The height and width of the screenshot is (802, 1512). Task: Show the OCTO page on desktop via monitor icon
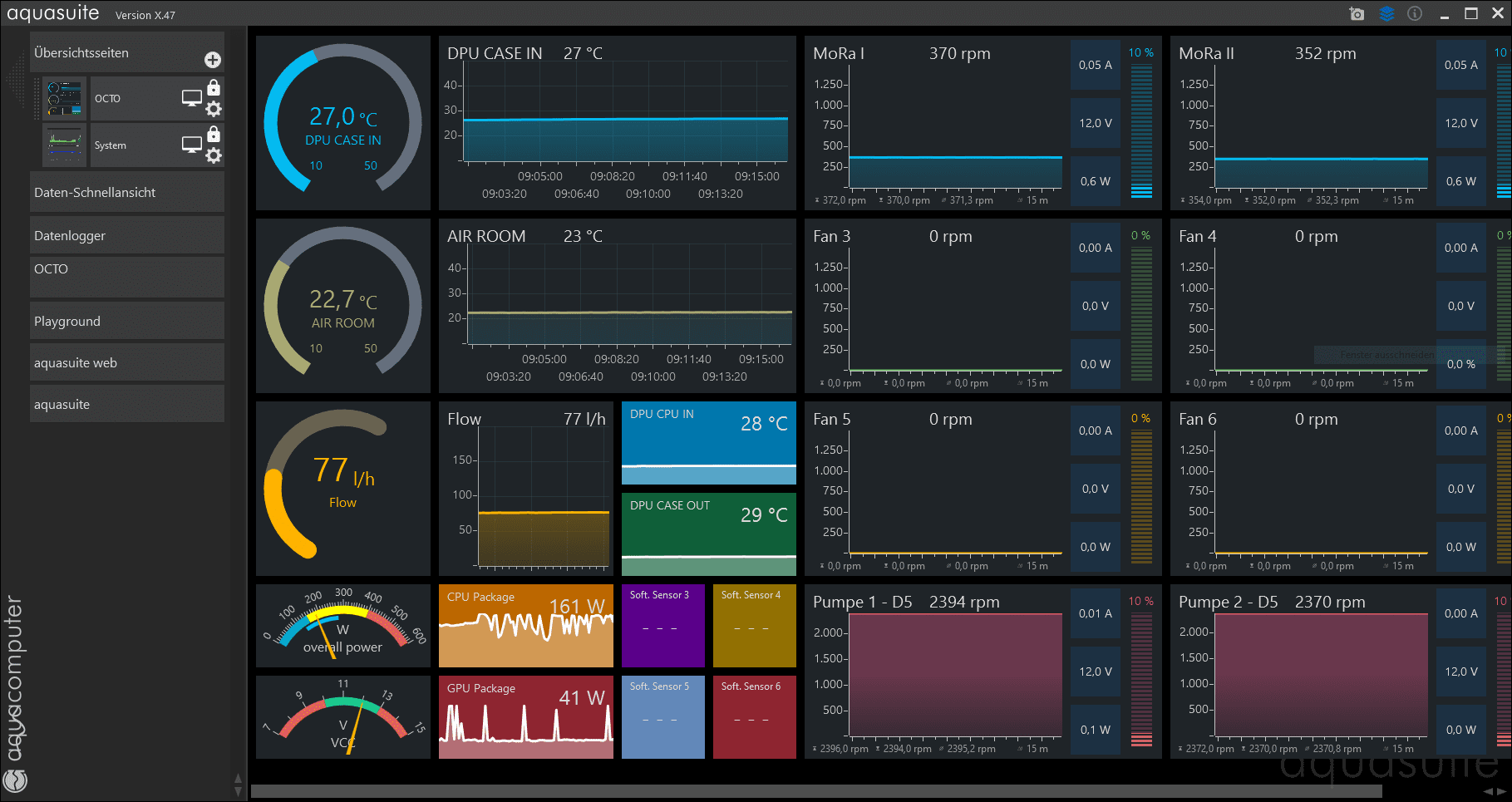pos(192,98)
